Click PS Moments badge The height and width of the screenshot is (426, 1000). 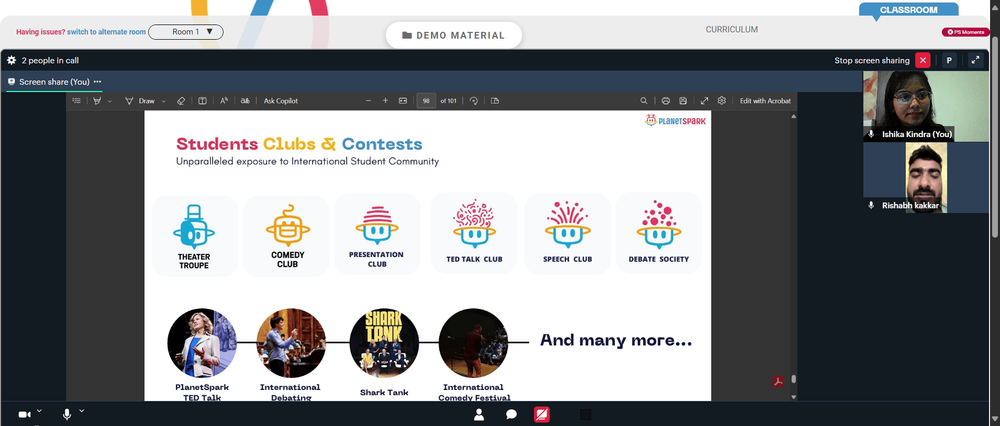click(x=966, y=32)
